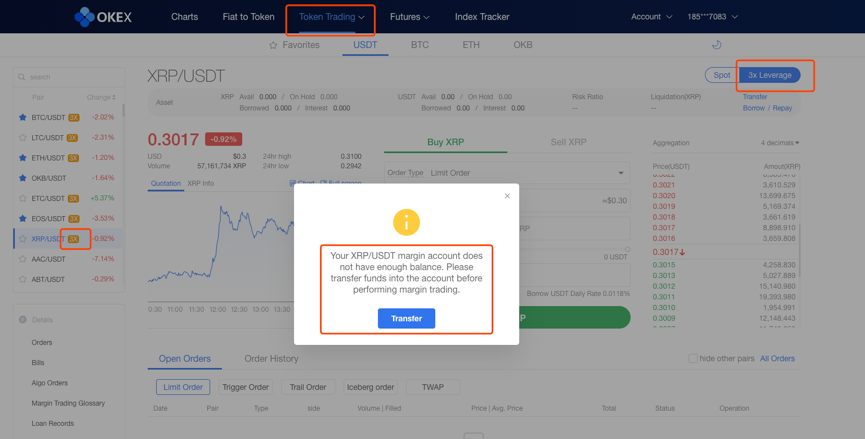Filter by Iceberg order
The image size is (865, 439).
click(370, 387)
